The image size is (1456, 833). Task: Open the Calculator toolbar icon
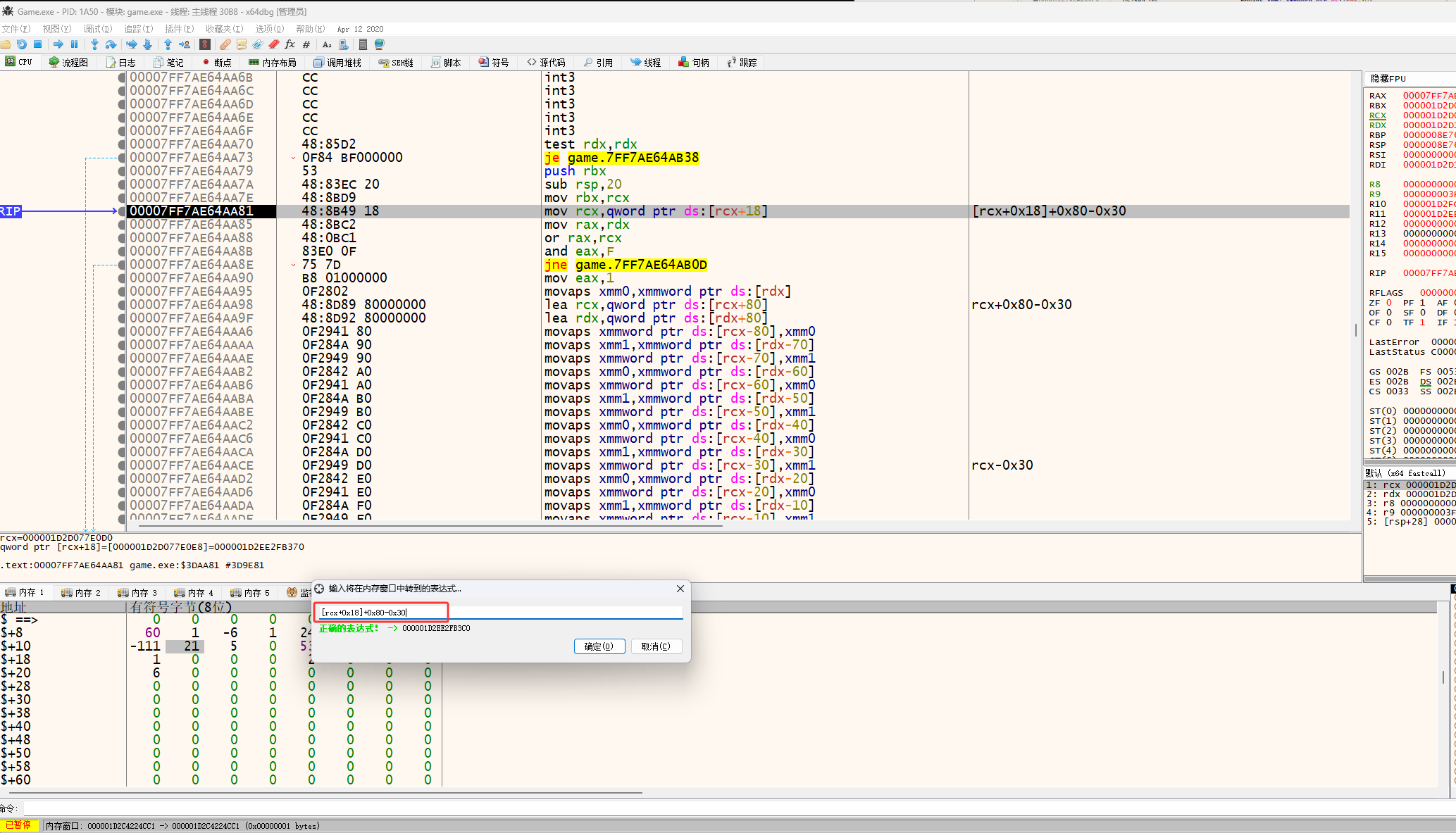pos(363,44)
